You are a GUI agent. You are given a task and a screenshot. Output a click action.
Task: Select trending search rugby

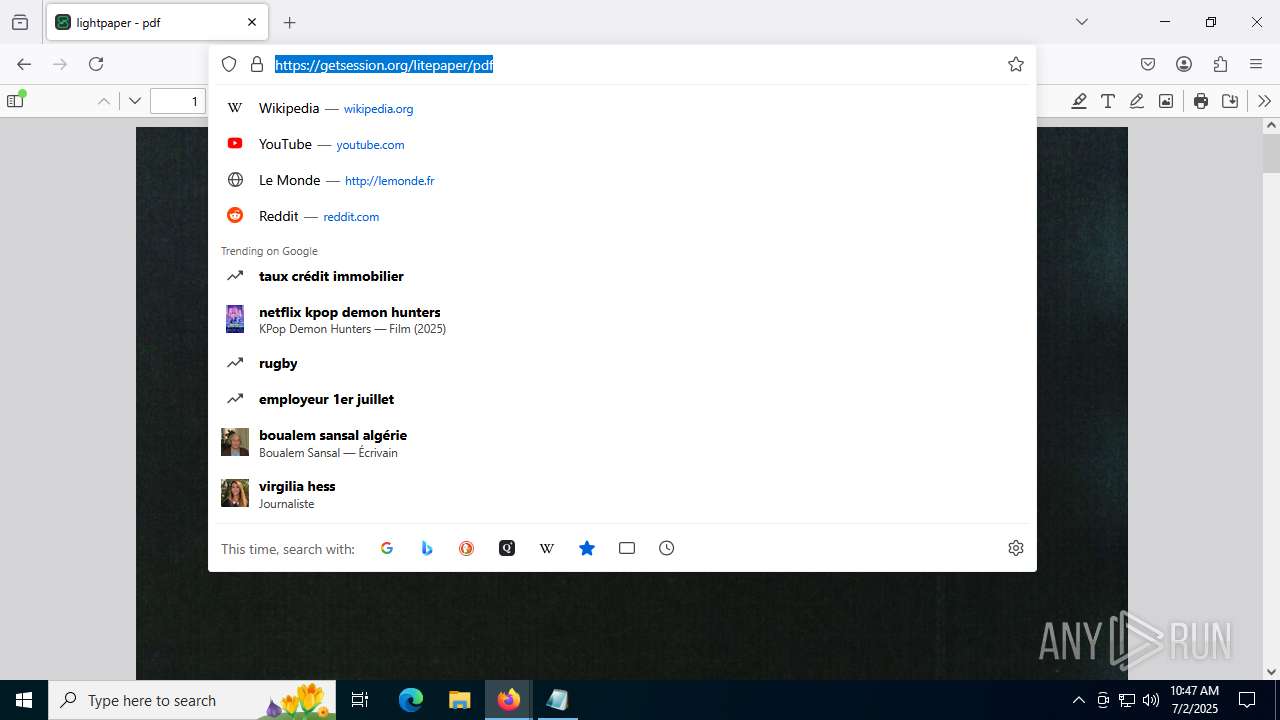point(622,363)
